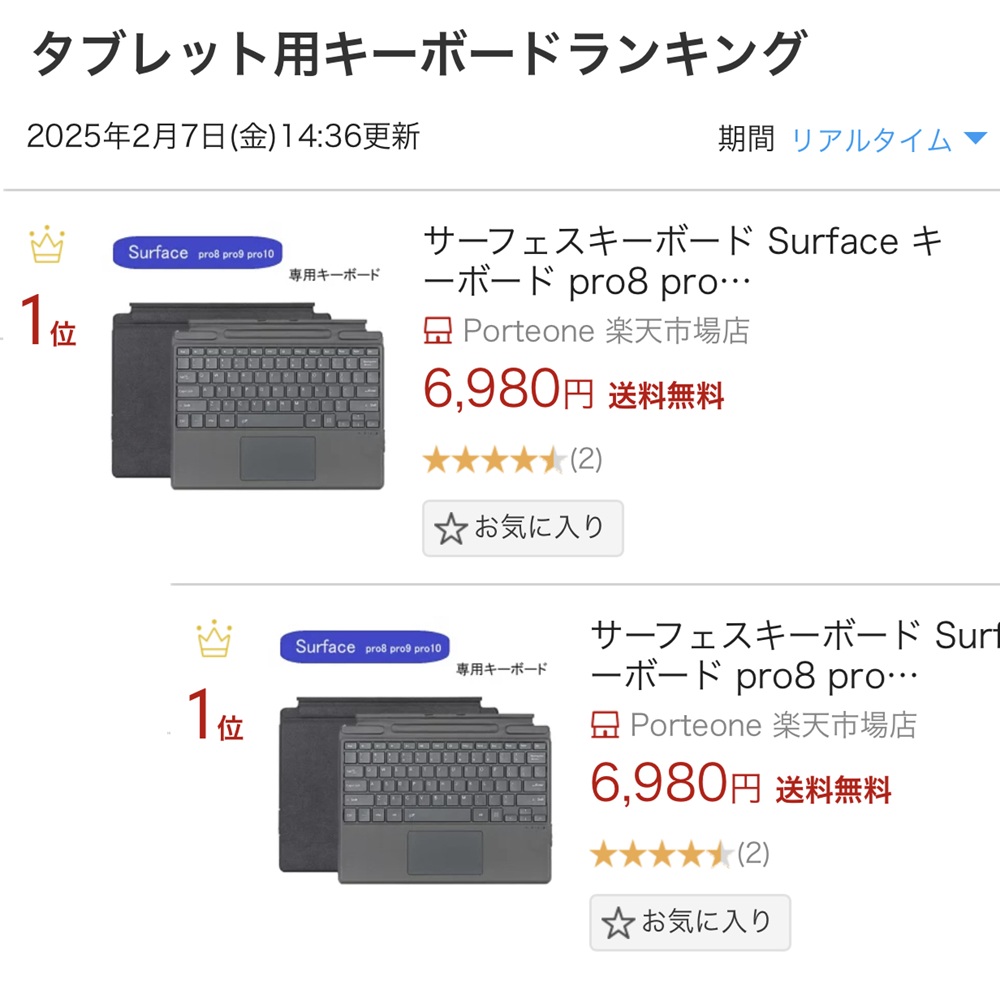Click the crown icon of the lower listing

coord(214,639)
